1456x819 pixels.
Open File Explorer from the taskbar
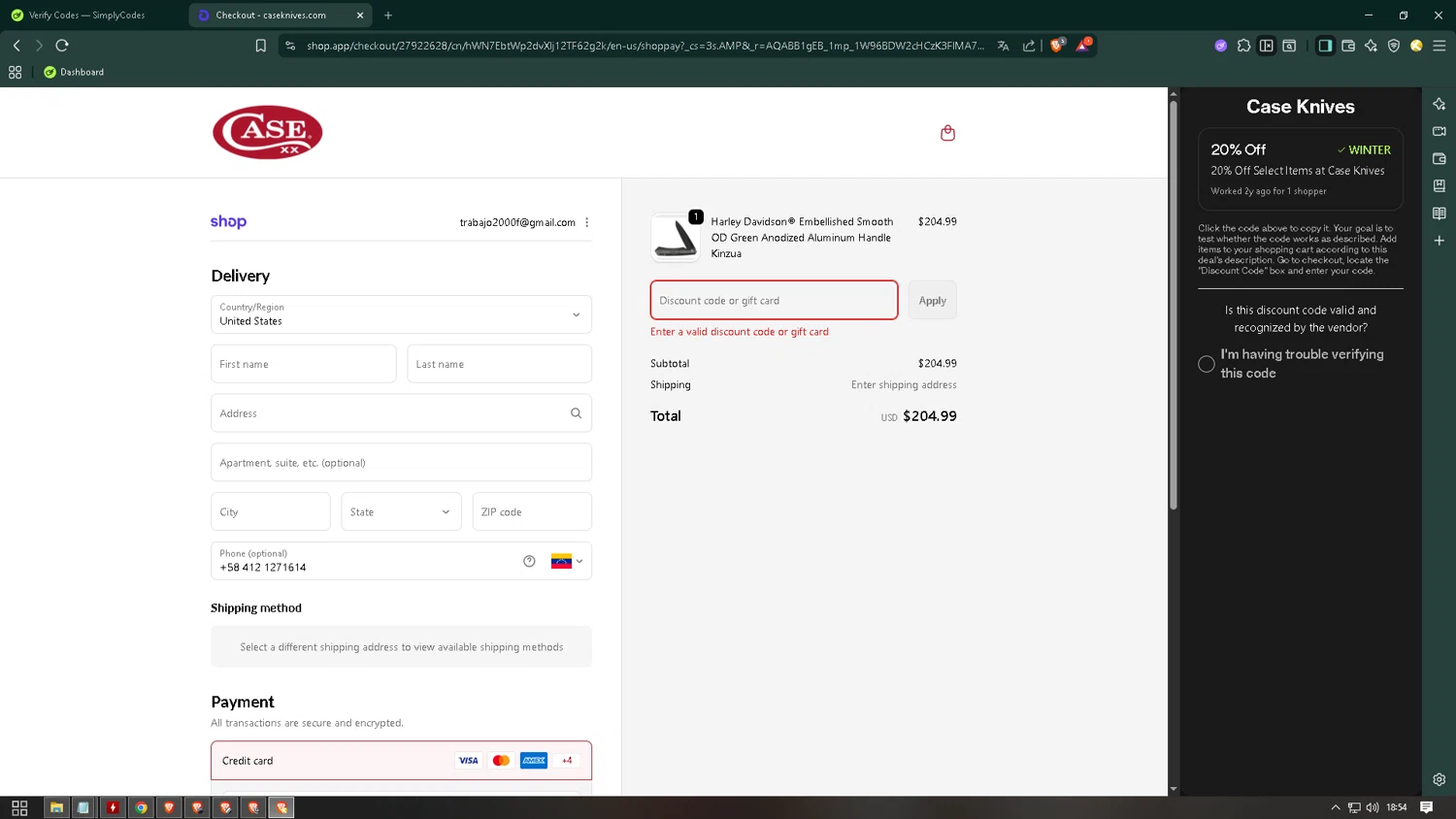[x=56, y=807]
